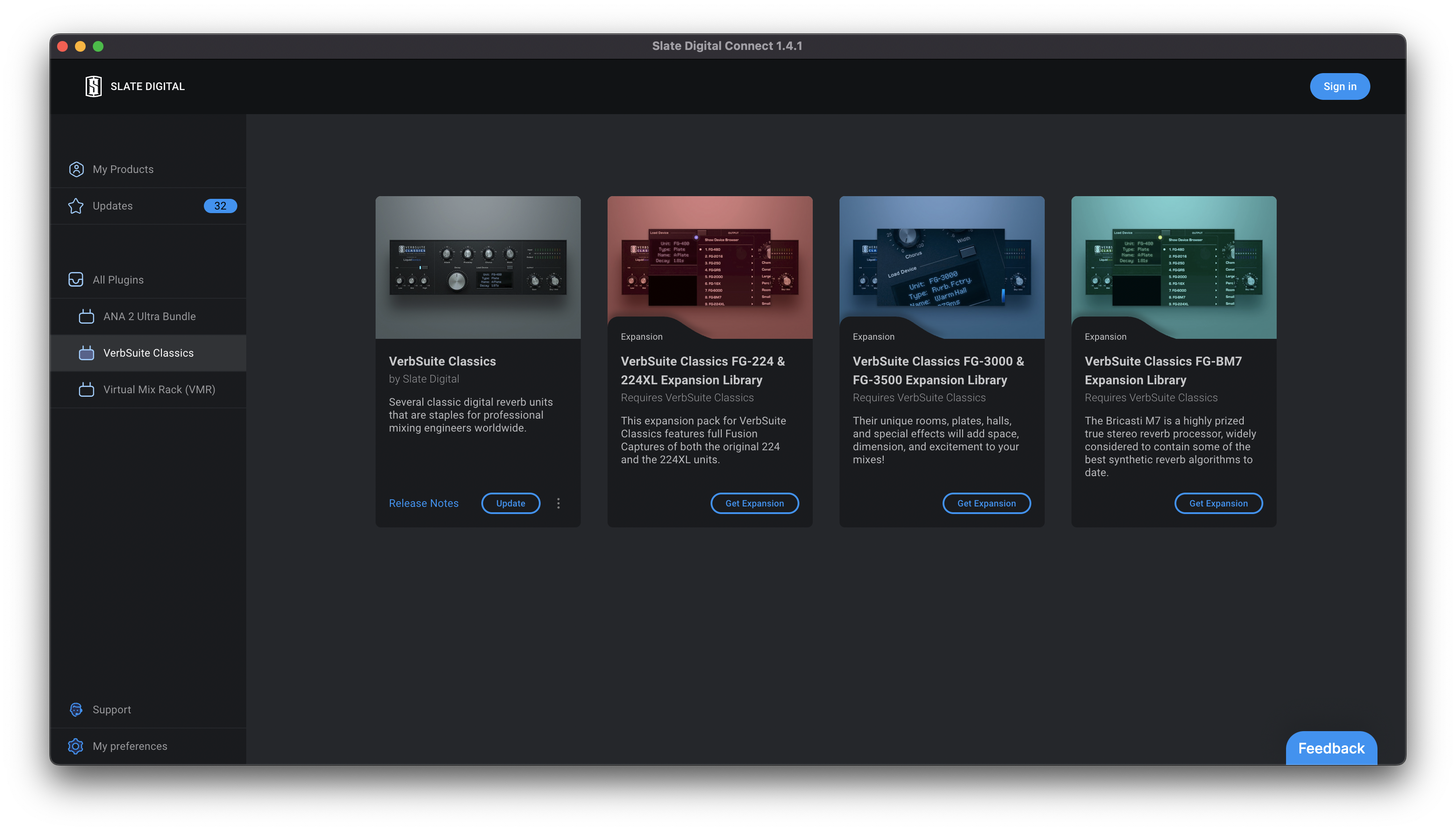This screenshot has width=1456, height=831.
Task: Click the Bricasti M7 description text
Action: tap(1170, 446)
